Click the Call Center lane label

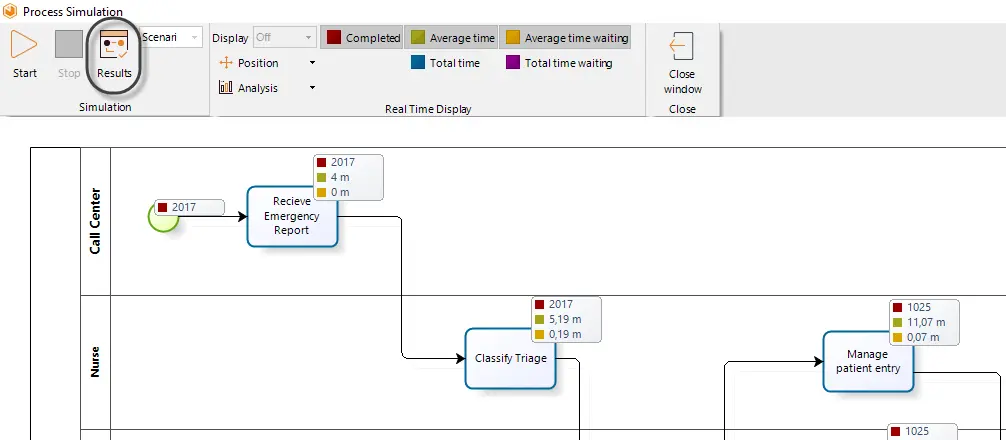click(x=95, y=221)
